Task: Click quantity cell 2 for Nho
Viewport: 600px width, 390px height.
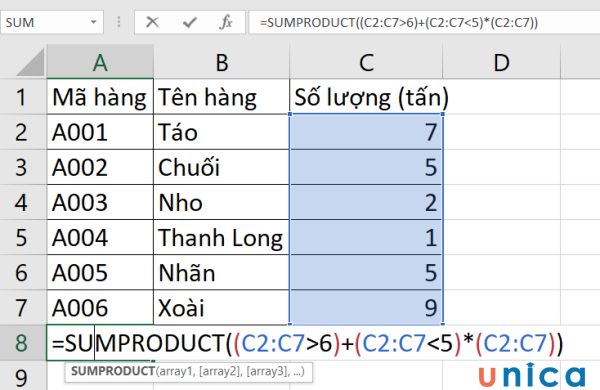Action: click(366, 202)
